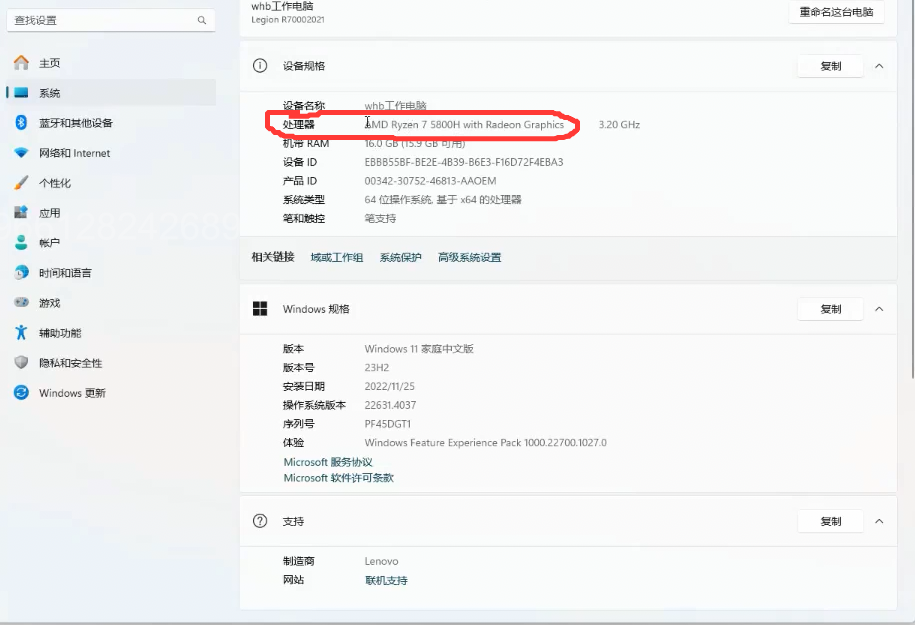
Task: Select 系统 in the sidebar
Action: point(111,93)
